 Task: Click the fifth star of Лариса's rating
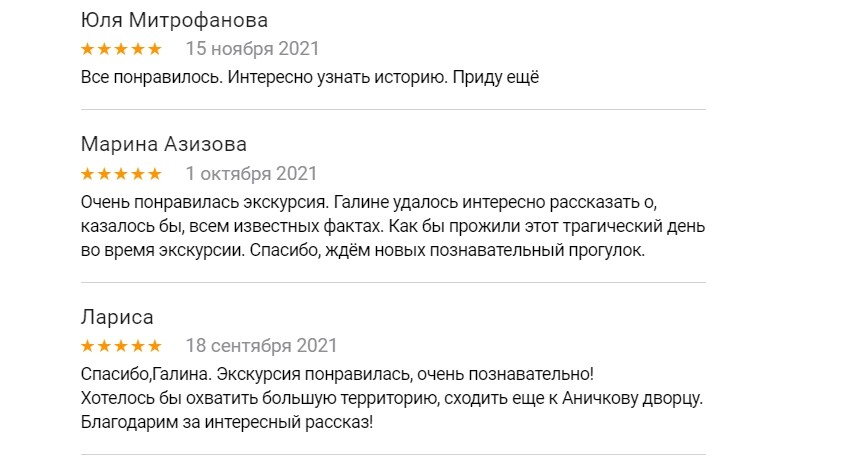pos(154,346)
